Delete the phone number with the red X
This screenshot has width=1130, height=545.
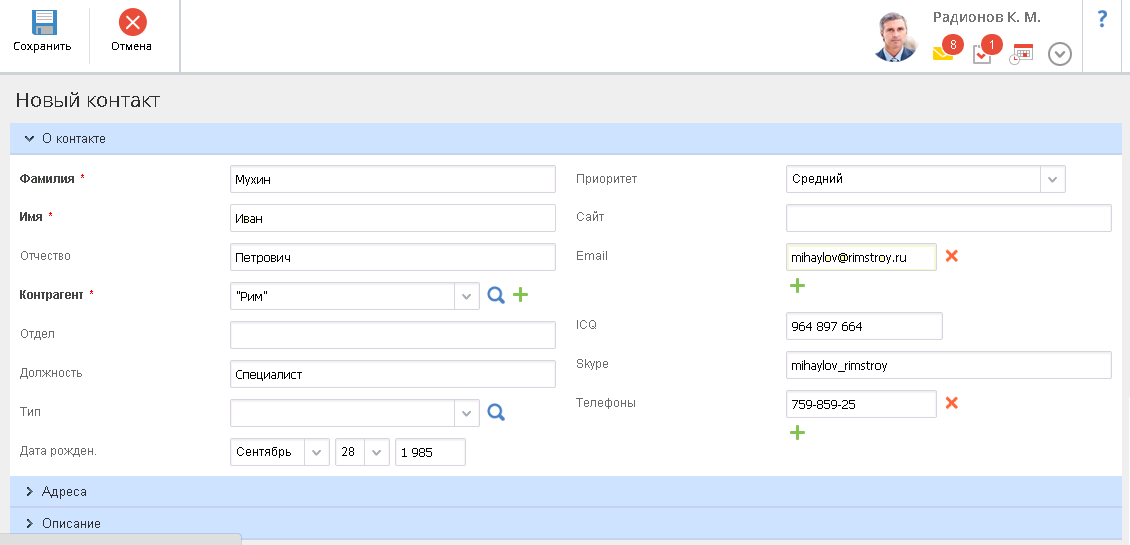click(x=952, y=403)
